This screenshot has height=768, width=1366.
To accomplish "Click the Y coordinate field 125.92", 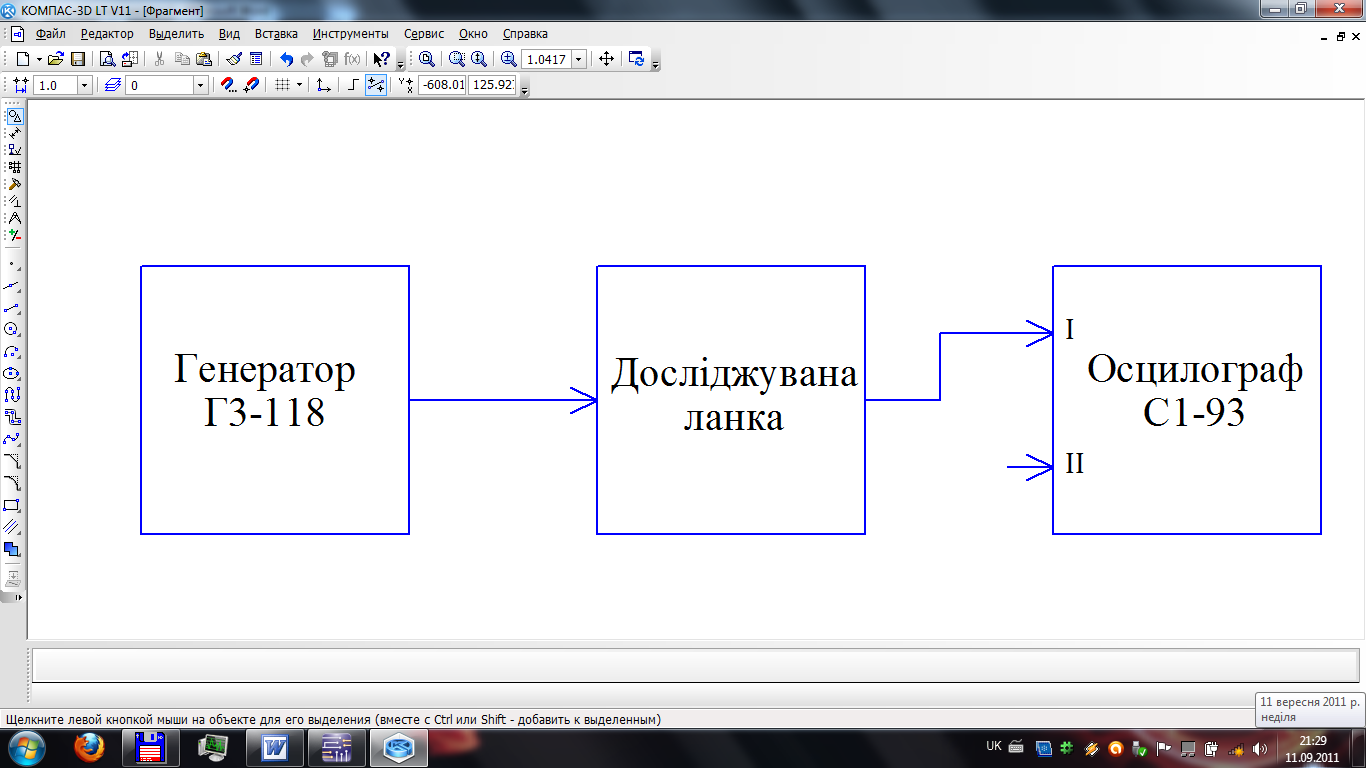I will (x=492, y=86).
